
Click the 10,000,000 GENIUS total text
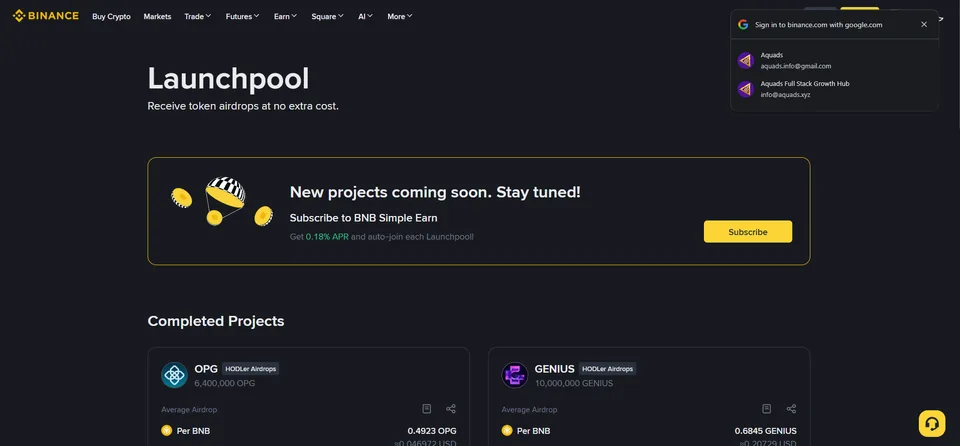(x=574, y=384)
